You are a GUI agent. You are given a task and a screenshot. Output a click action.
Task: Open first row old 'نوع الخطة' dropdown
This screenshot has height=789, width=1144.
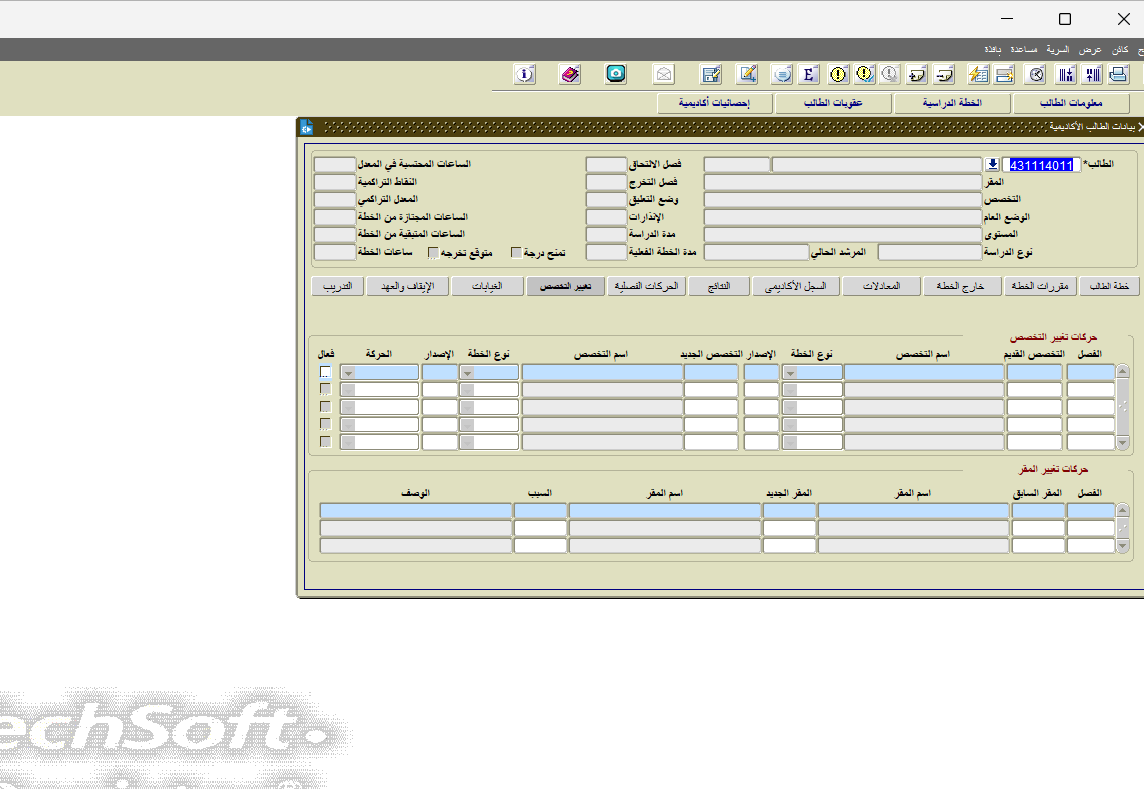[x=790, y=372]
